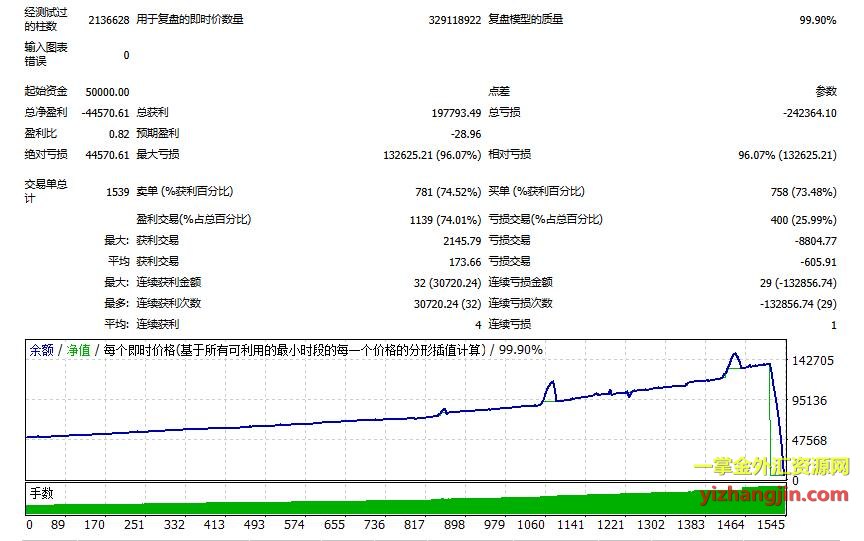Click the 净值 legend label in green
Screen dimensions: 864x541
tap(78, 350)
